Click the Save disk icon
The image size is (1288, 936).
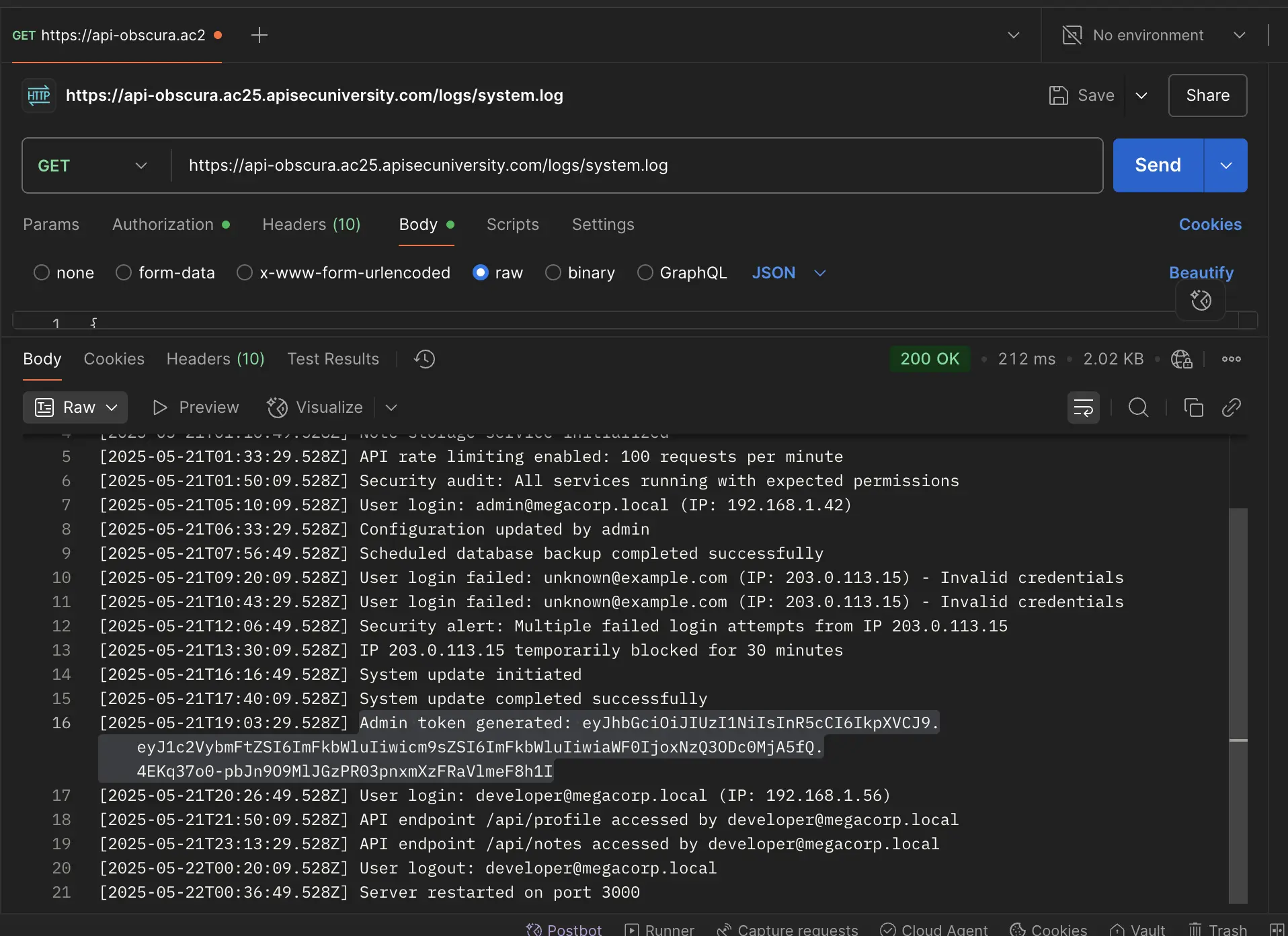[1059, 95]
